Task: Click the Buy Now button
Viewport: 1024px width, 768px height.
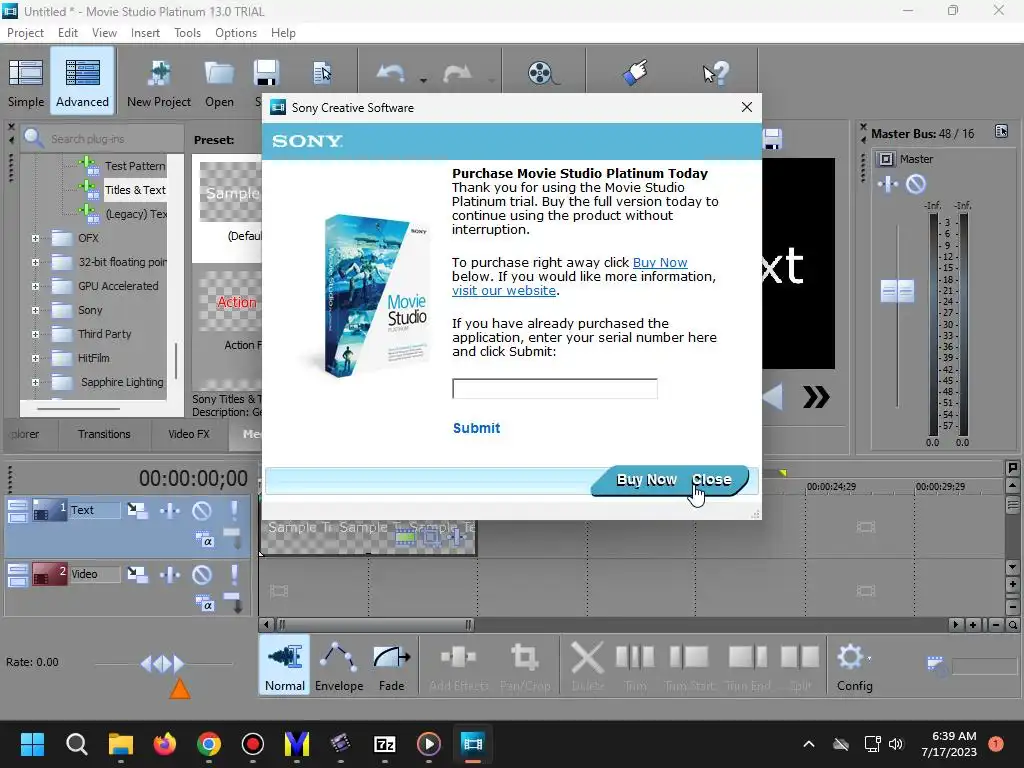Action: [647, 480]
